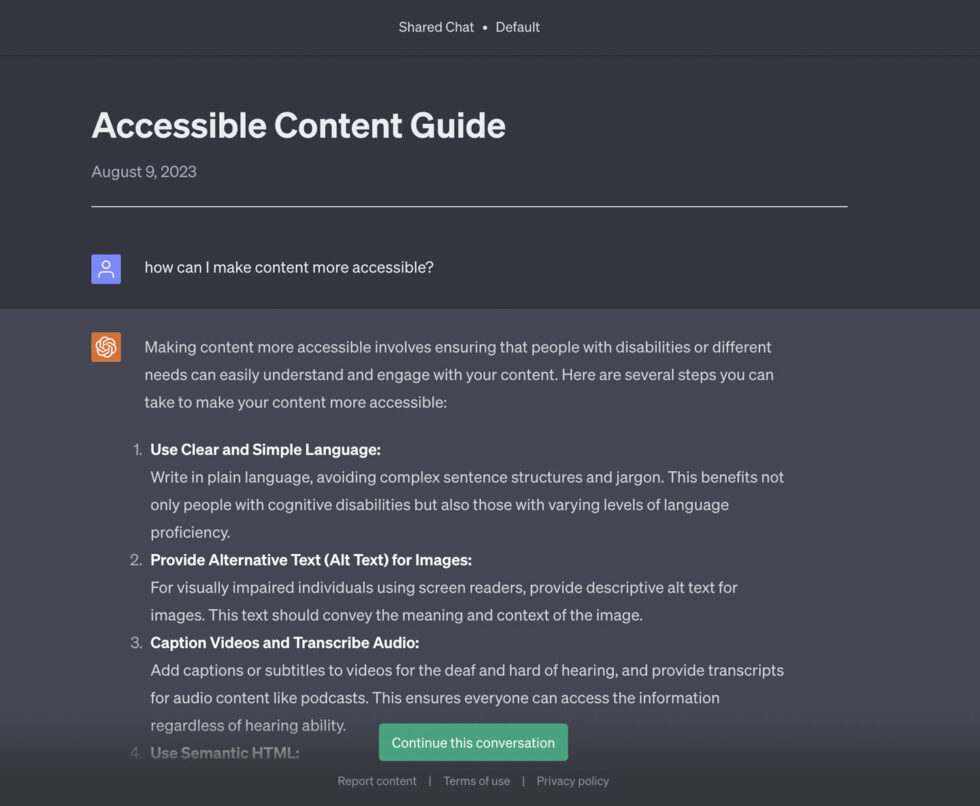Select the Use Clear and Simple Language heading

click(264, 450)
